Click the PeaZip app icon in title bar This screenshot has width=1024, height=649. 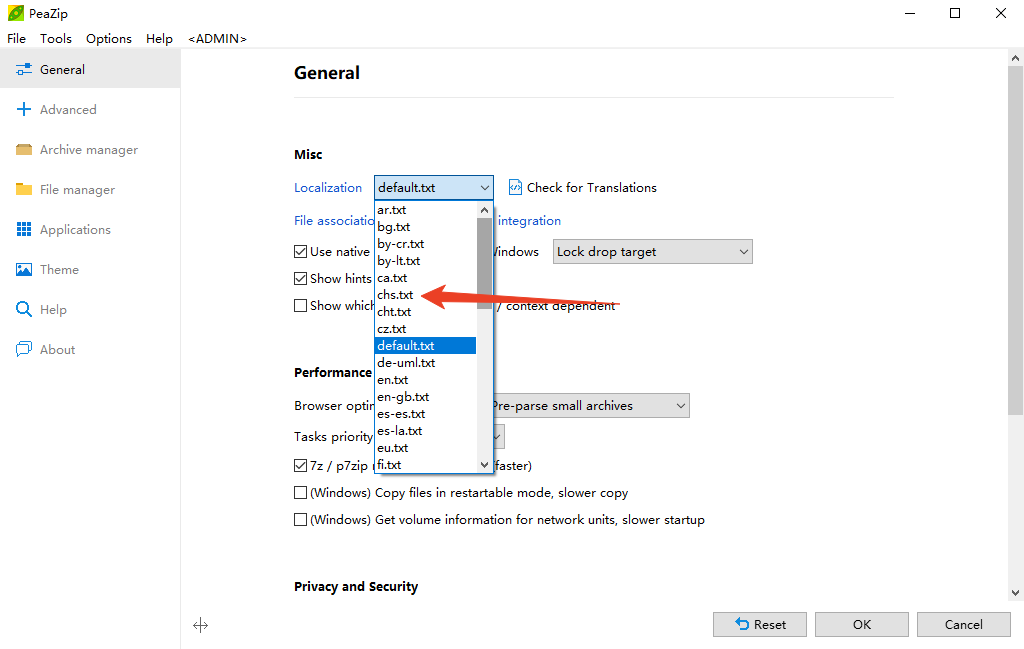(x=16, y=13)
